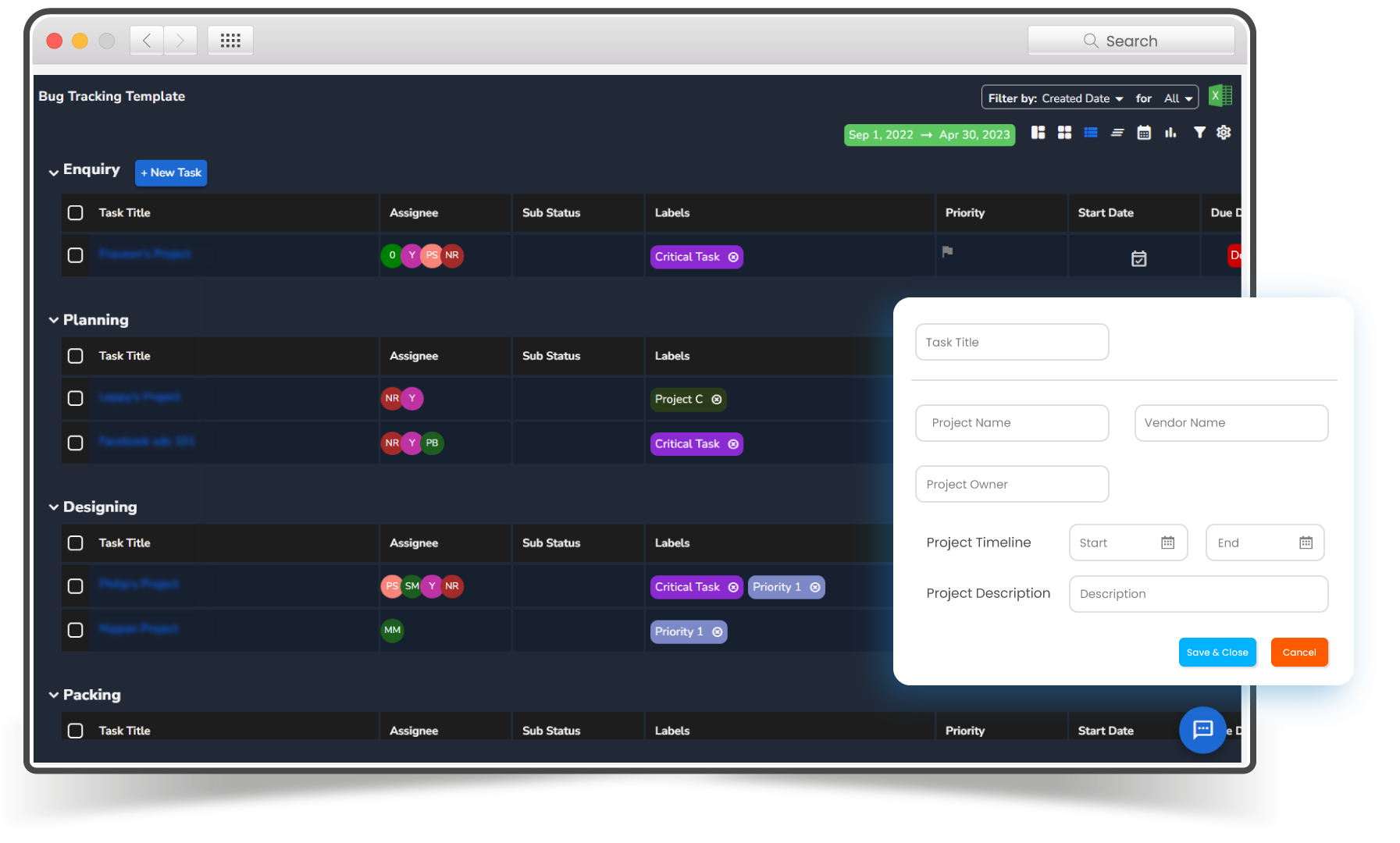The image size is (1400, 843).
Task: Open the calendar view icon in toolbar
Action: click(1144, 133)
